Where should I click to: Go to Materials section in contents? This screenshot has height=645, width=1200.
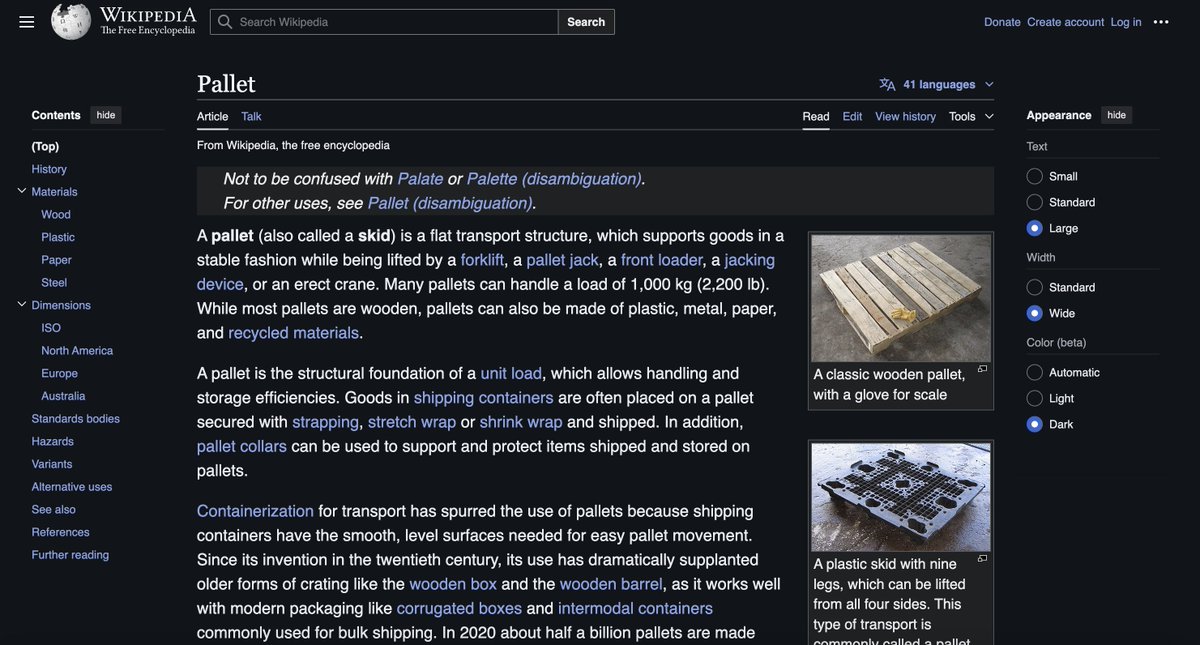(54, 191)
